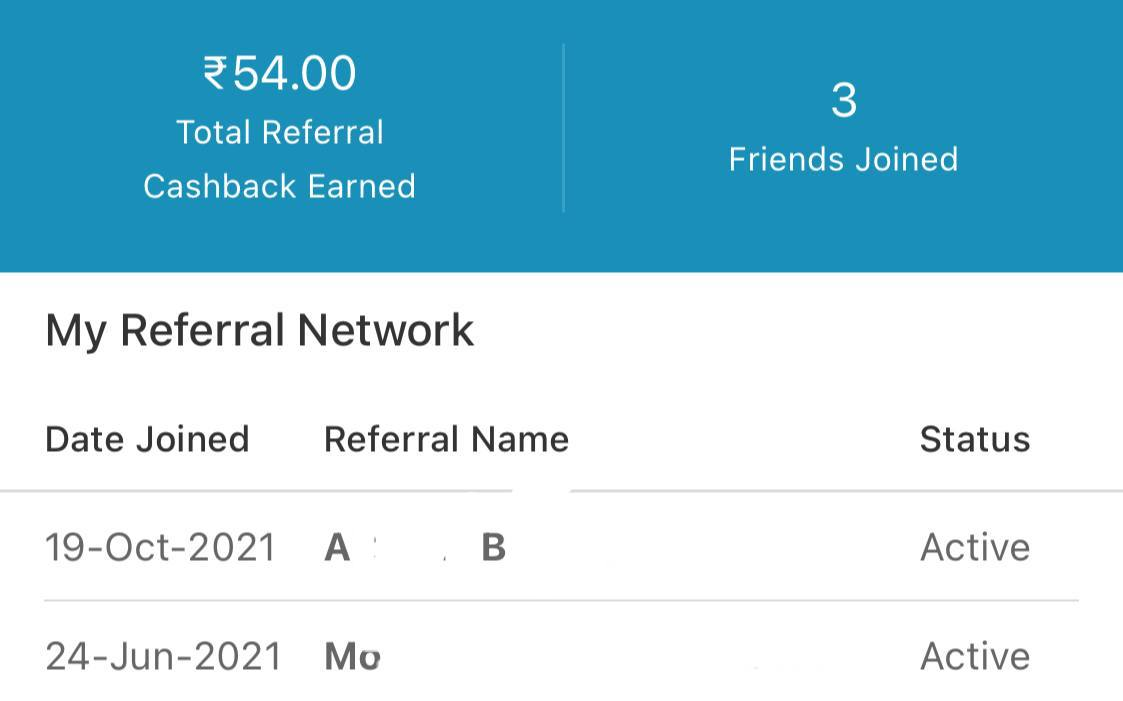
Task: Click the rupee symbol before 54.00
Action: click(x=215, y=74)
